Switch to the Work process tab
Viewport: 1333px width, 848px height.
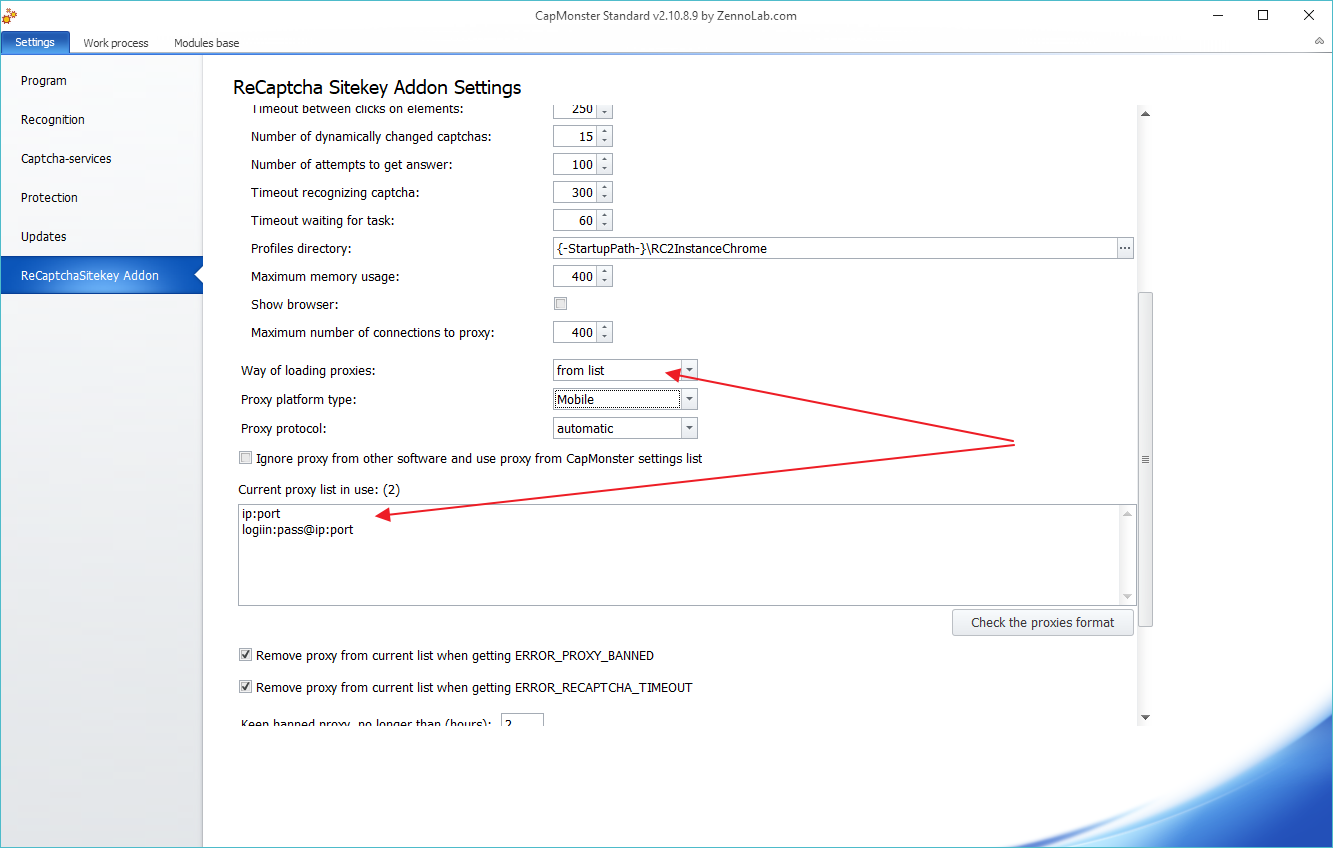click(x=116, y=43)
